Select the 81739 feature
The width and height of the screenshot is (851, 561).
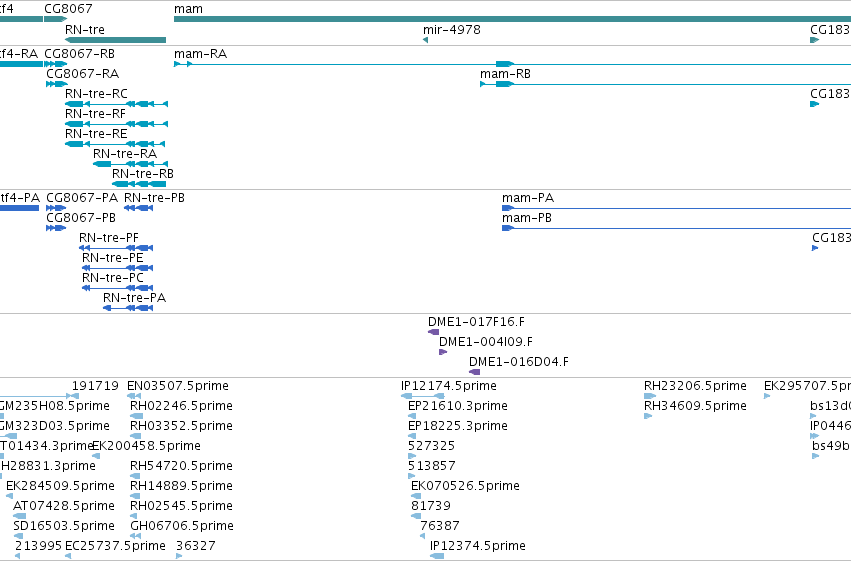(x=416, y=517)
